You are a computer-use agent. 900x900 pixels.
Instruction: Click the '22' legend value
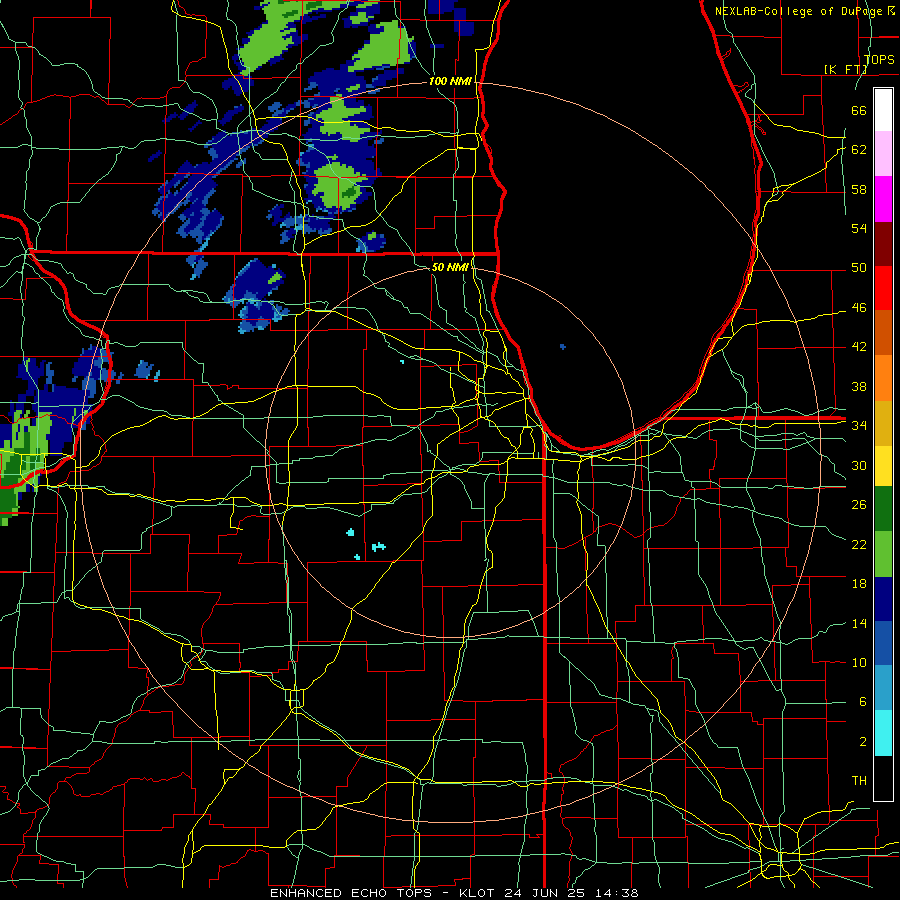coord(859,544)
